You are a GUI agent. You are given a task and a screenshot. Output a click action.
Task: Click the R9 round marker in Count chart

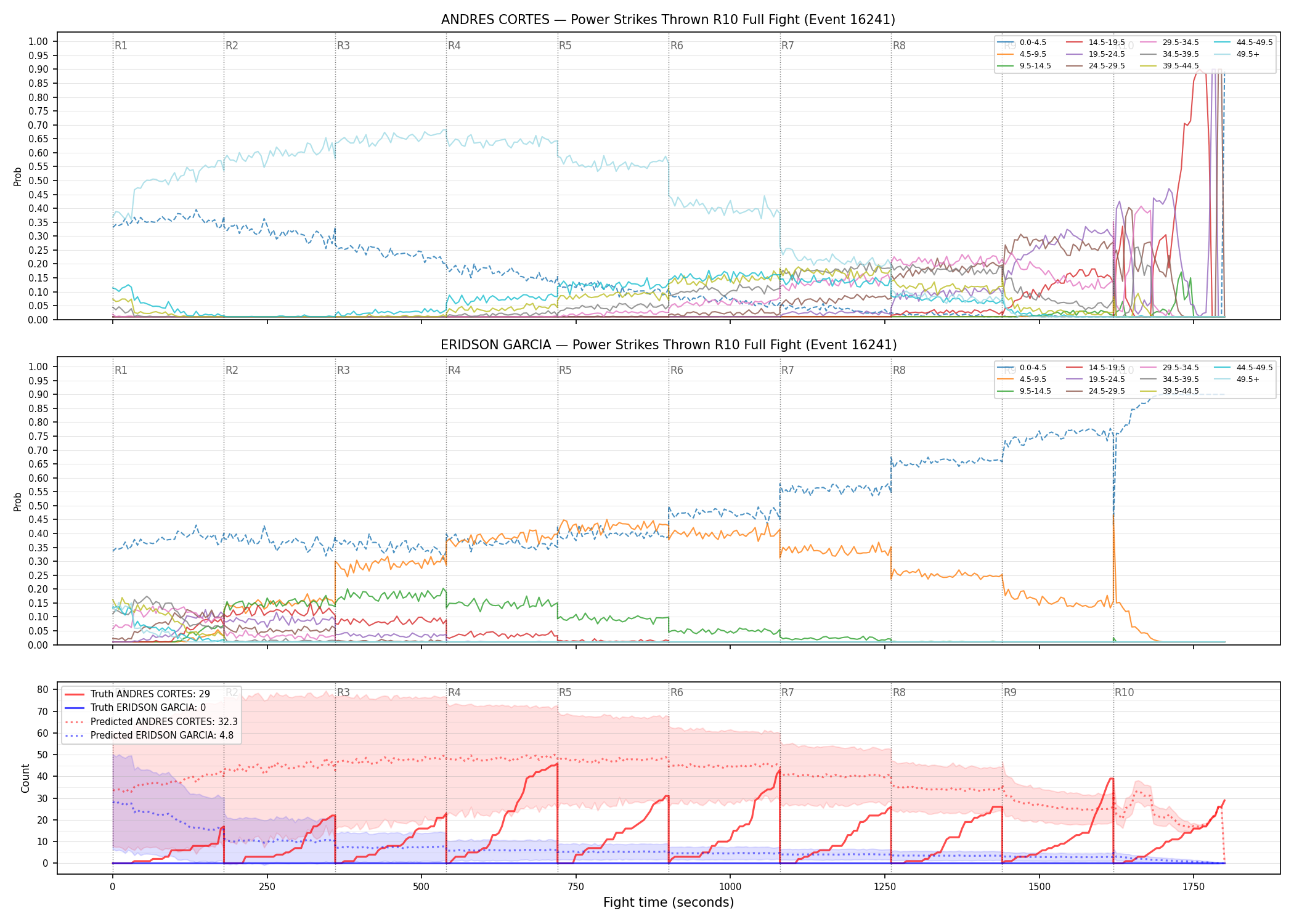coord(1010,692)
